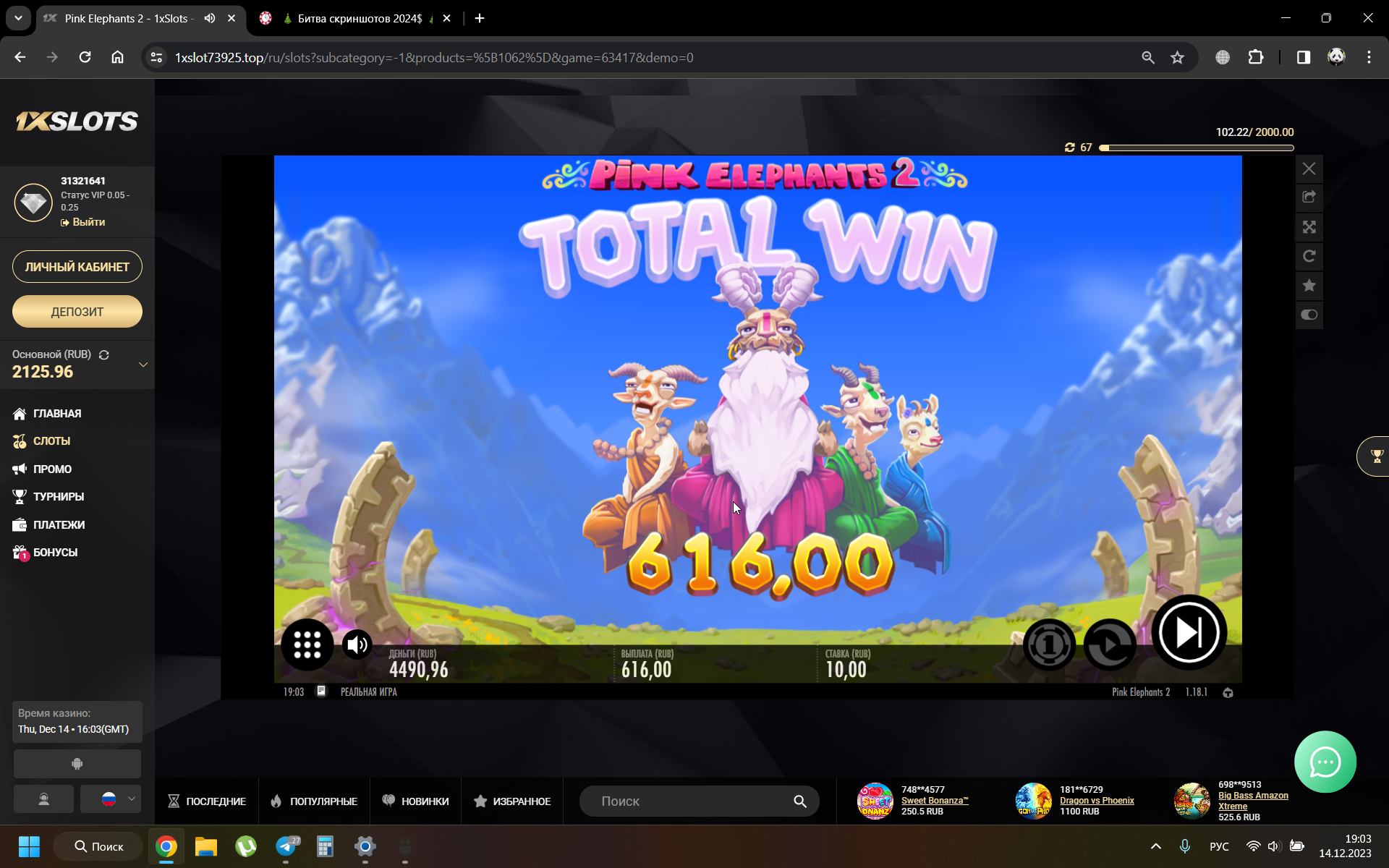Viewport: 1389px width, 868px height.
Task: Toggle fullscreen with the expand icon
Action: 1309,227
